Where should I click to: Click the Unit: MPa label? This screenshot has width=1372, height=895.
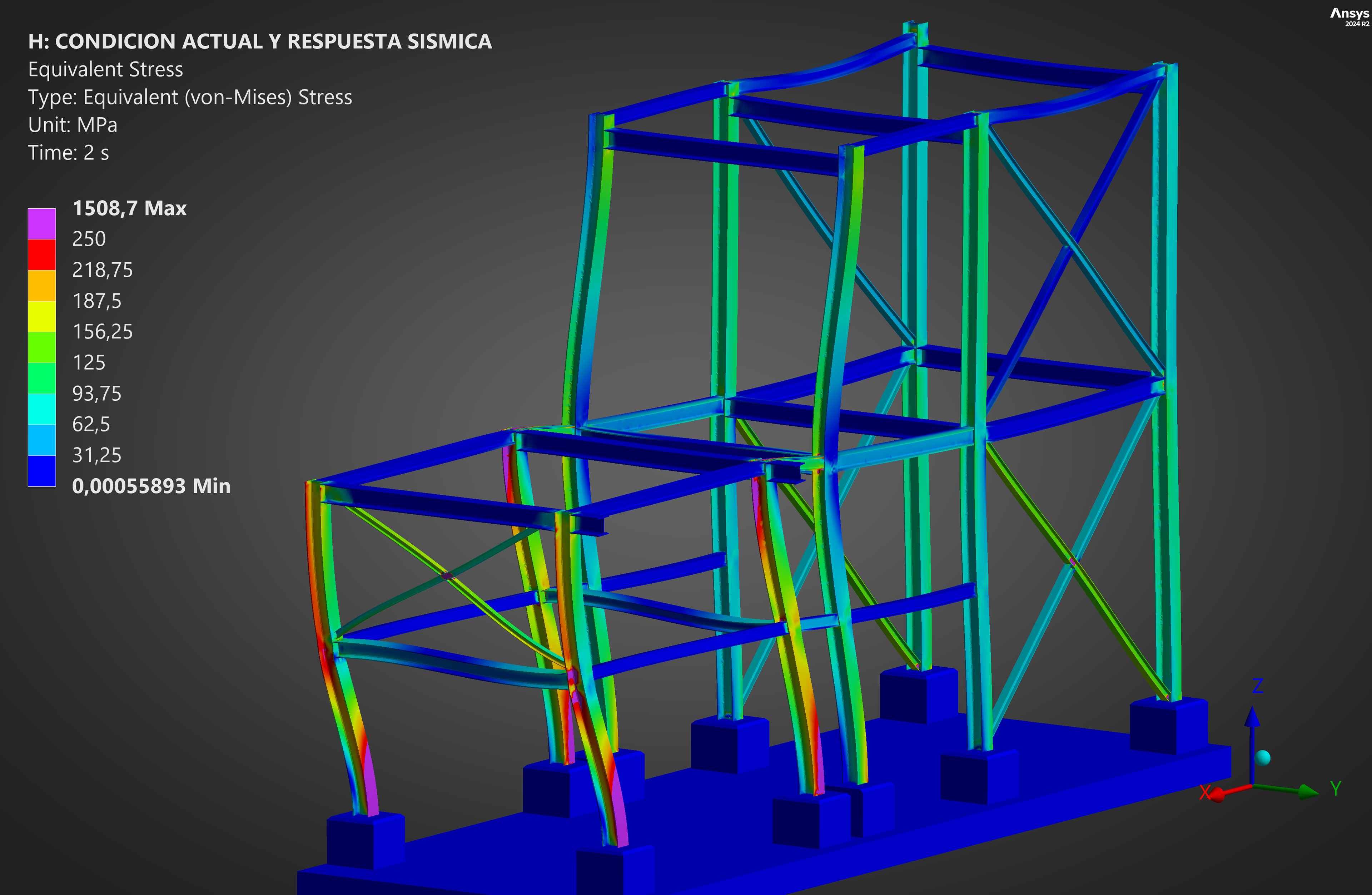[x=73, y=125]
